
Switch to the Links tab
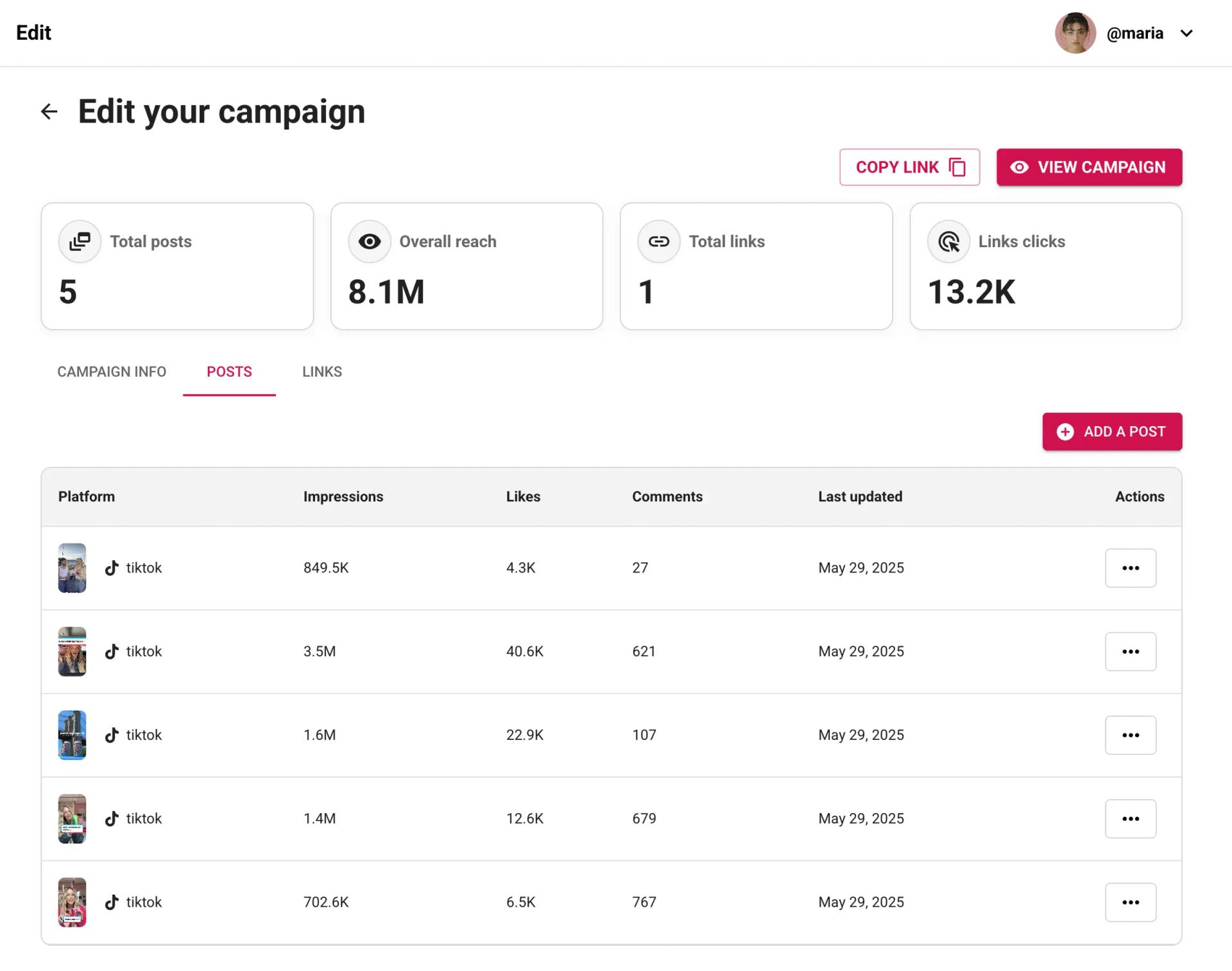(x=322, y=372)
